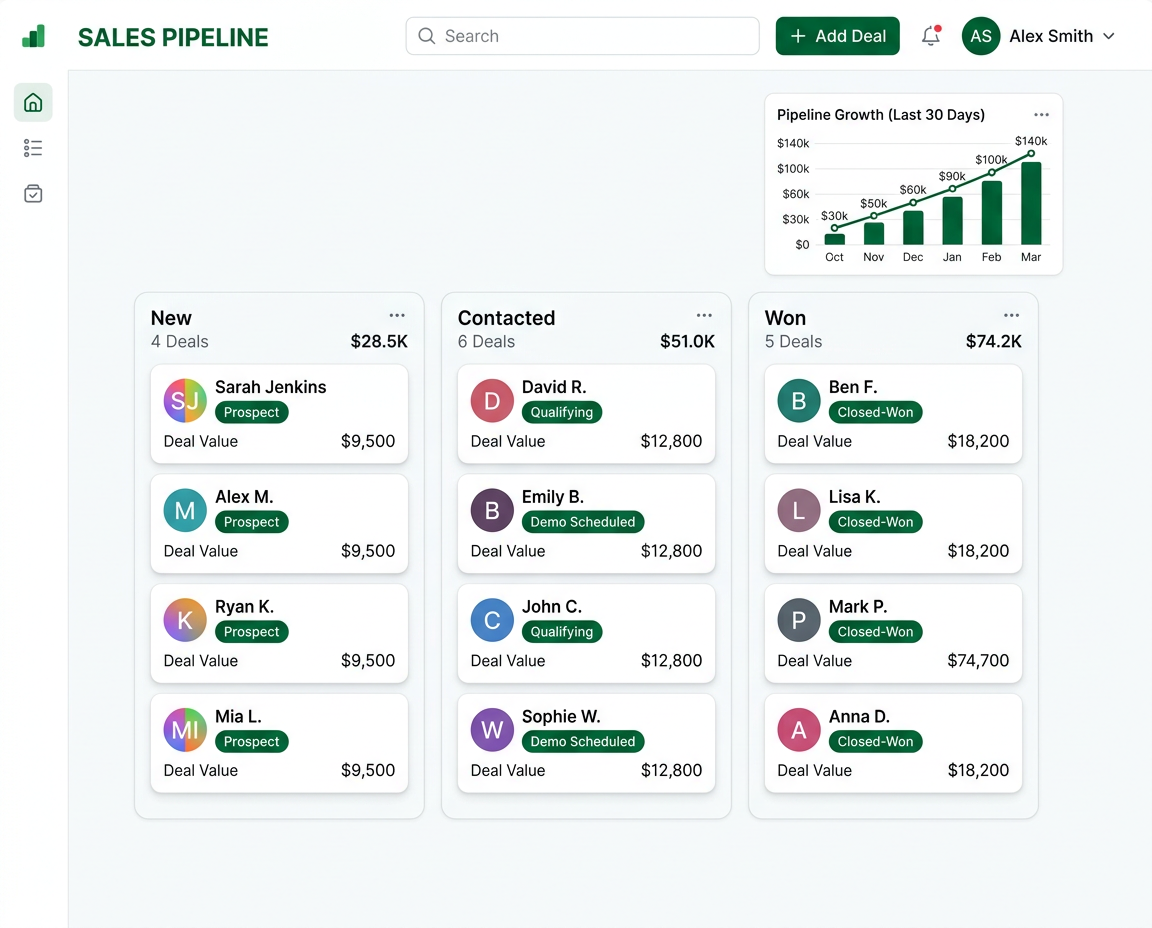
Task: Click the Contacted column $51.0K total
Action: 687,342
